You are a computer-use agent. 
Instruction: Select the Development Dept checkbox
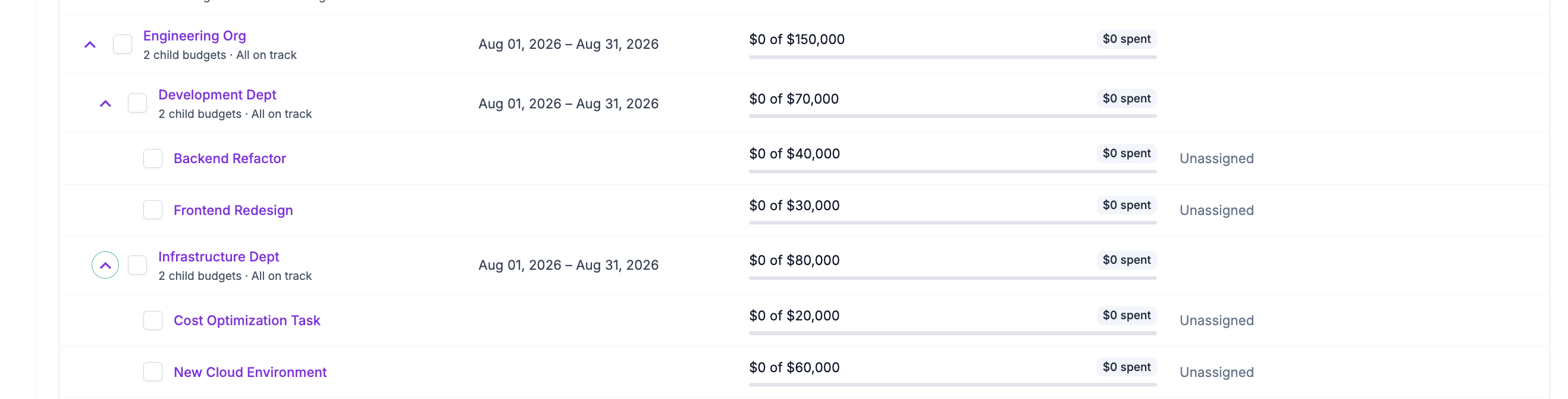coord(137,103)
